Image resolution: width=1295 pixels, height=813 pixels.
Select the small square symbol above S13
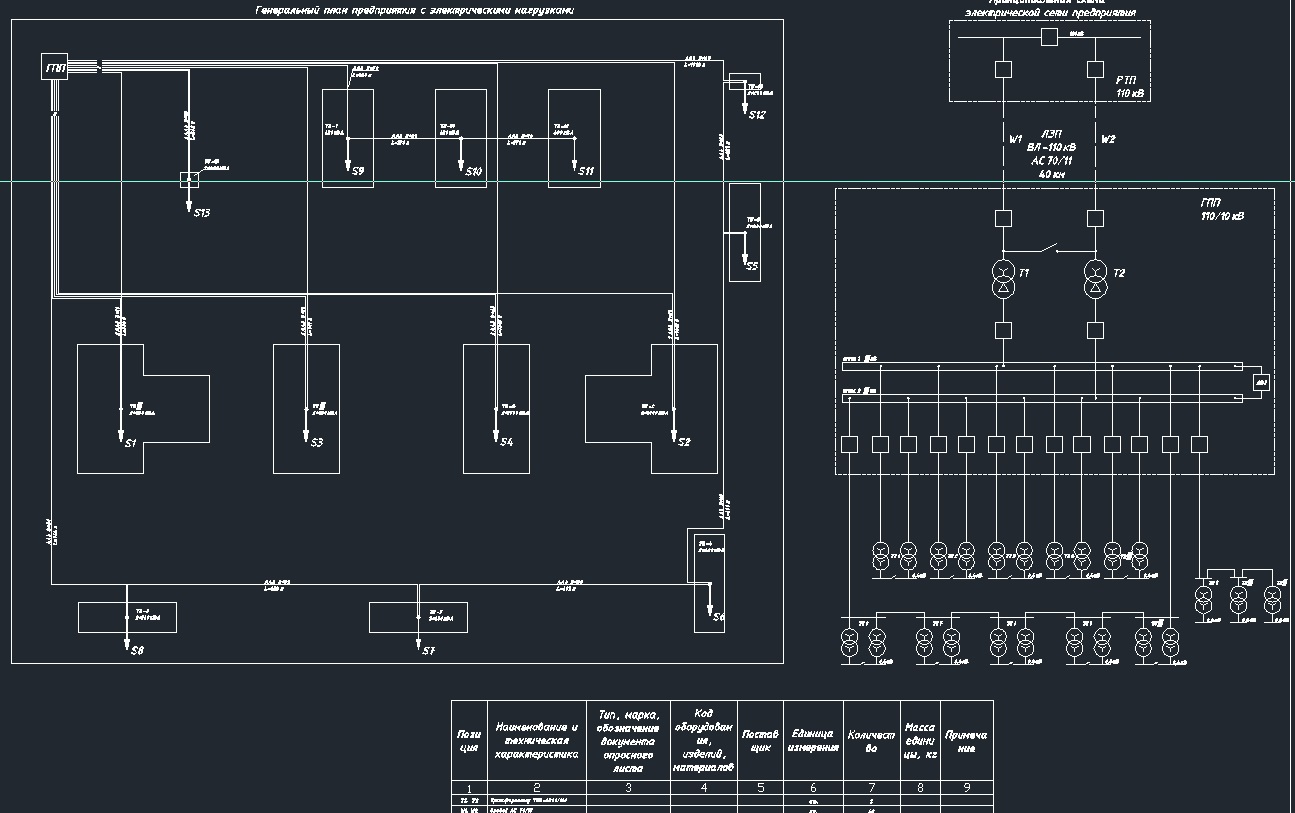point(189,180)
